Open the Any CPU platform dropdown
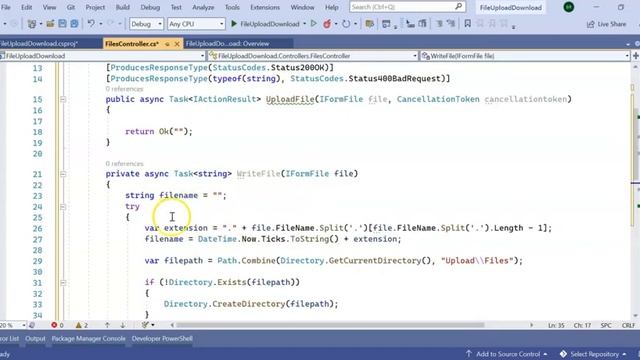 coord(196,24)
